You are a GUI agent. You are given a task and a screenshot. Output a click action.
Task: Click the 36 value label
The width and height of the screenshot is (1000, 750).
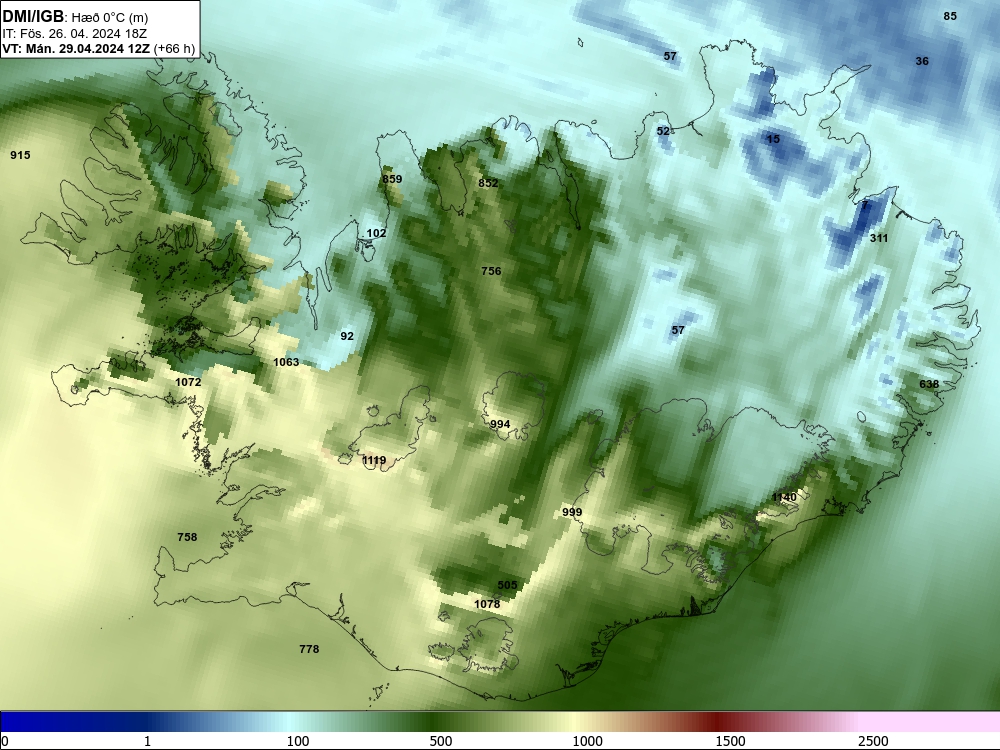pos(922,61)
